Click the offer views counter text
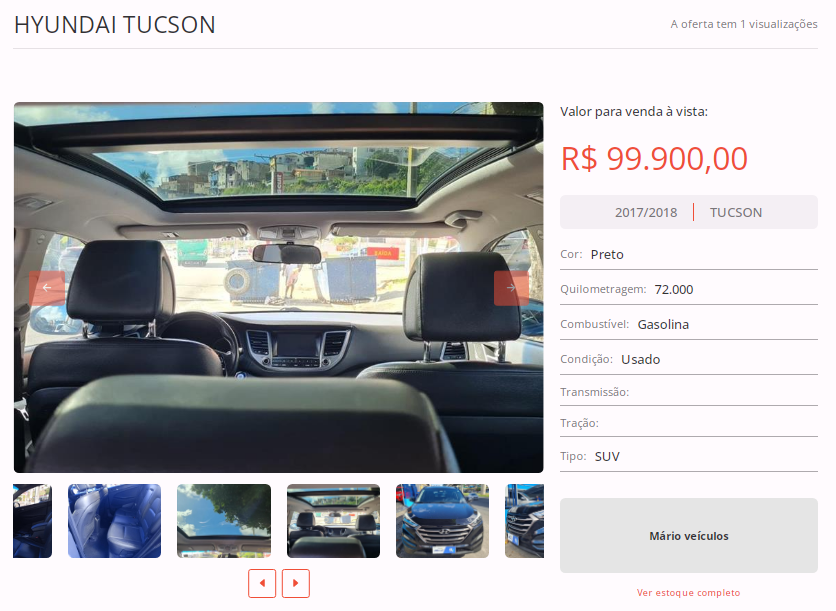The width and height of the screenshot is (836, 611). pyautogui.click(x=744, y=24)
